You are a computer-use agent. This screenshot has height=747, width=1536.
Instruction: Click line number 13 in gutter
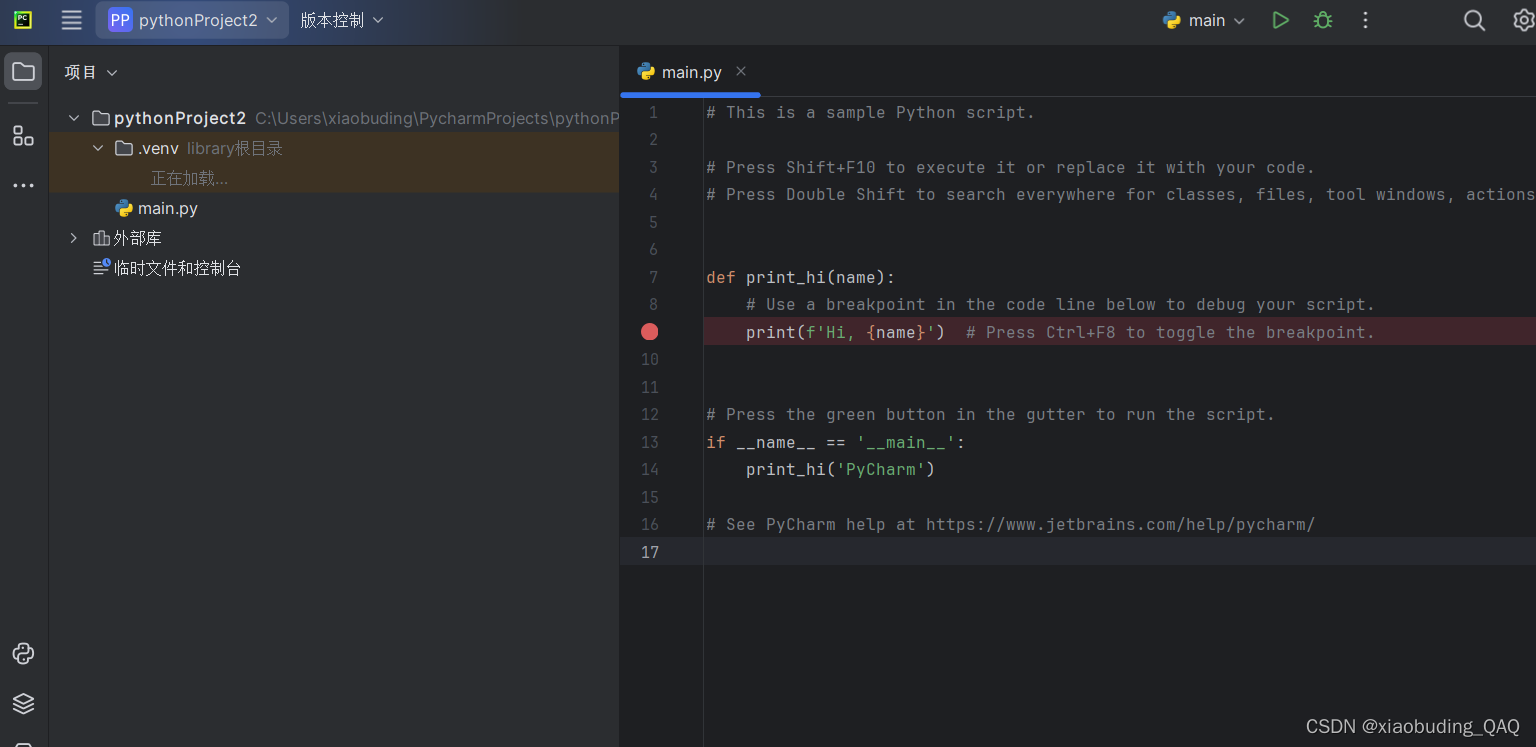[x=650, y=442]
